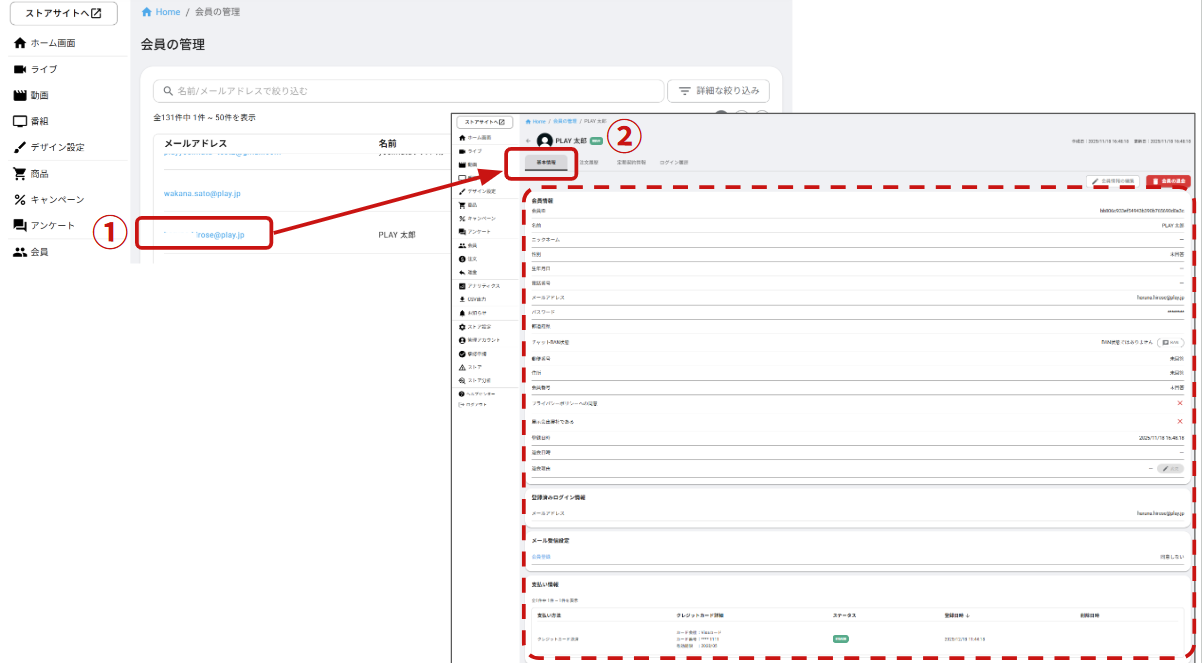This screenshot has height=663, width=1202.
Task: Click the red 会員の退会 button
Action: click(1168, 181)
